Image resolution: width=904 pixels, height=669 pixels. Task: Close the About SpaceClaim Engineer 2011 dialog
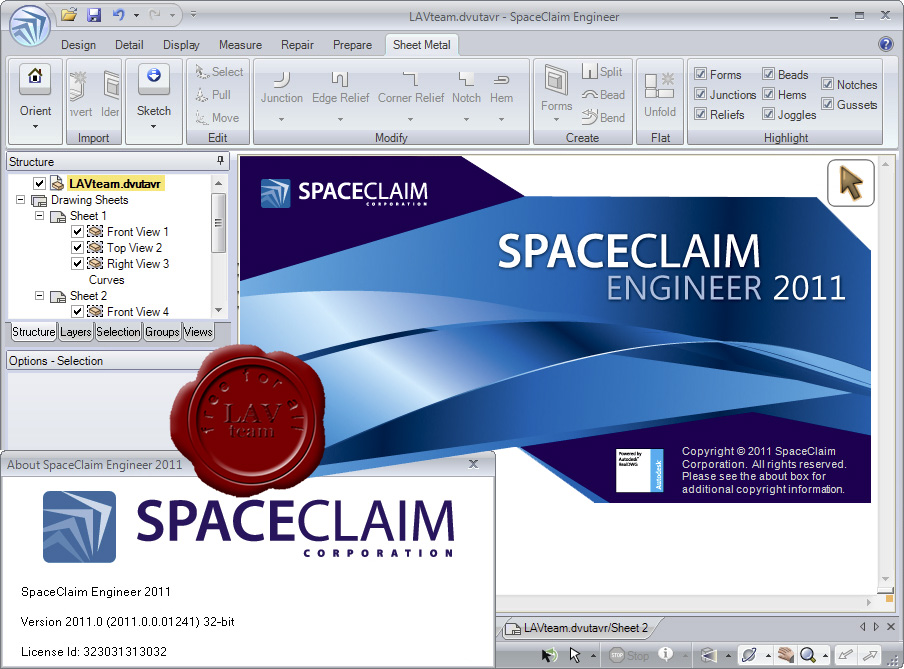click(473, 464)
